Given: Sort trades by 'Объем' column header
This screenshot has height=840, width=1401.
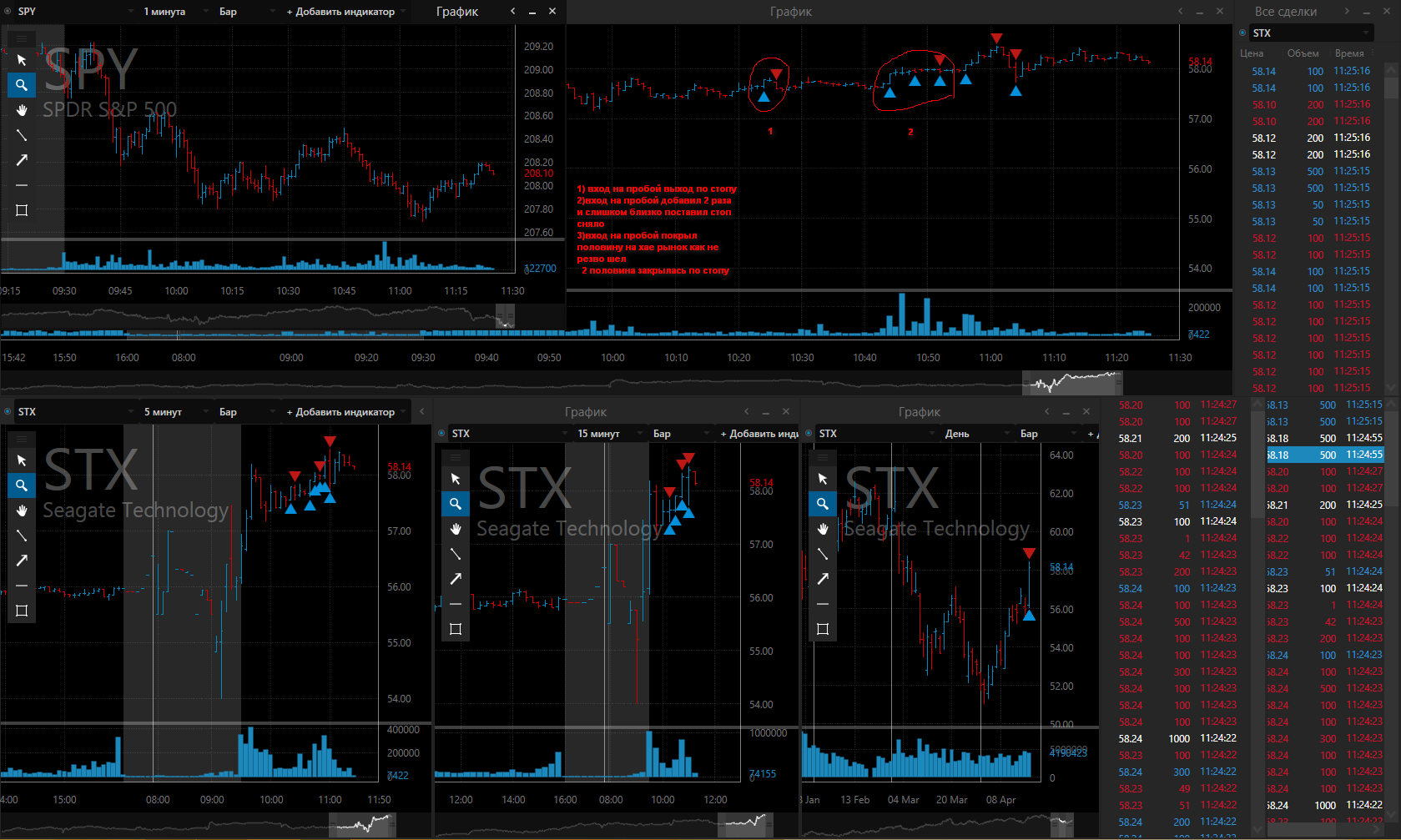Looking at the screenshot, I should 1303,53.
